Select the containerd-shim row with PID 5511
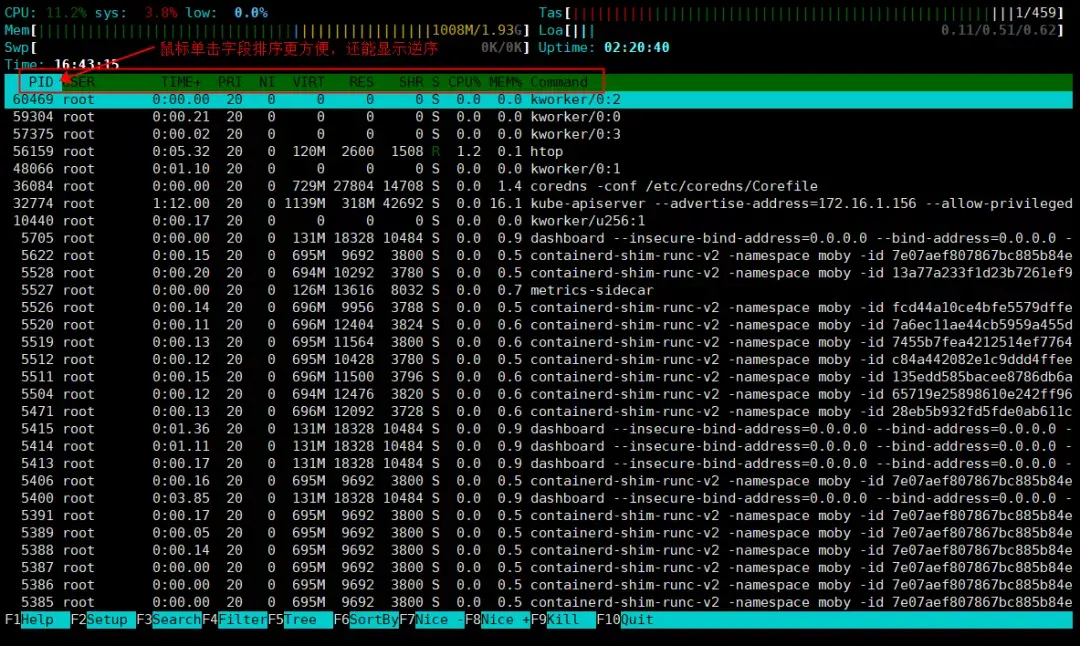Image resolution: width=1080 pixels, height=646 pixels. (539, 377)
